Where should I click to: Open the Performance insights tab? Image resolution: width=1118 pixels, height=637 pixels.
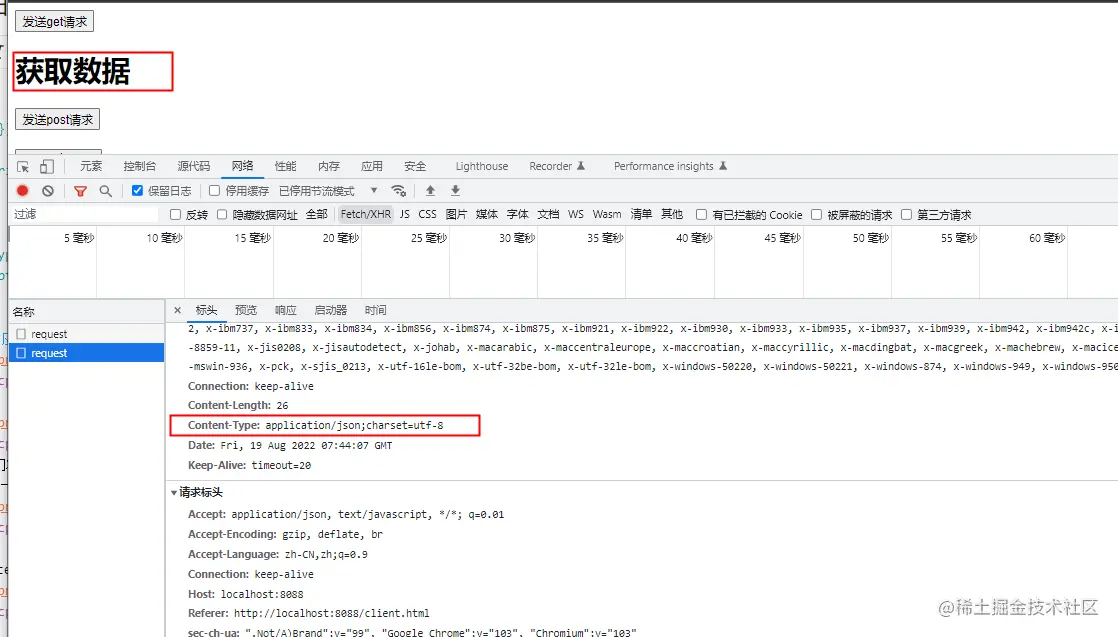[670, 166]
